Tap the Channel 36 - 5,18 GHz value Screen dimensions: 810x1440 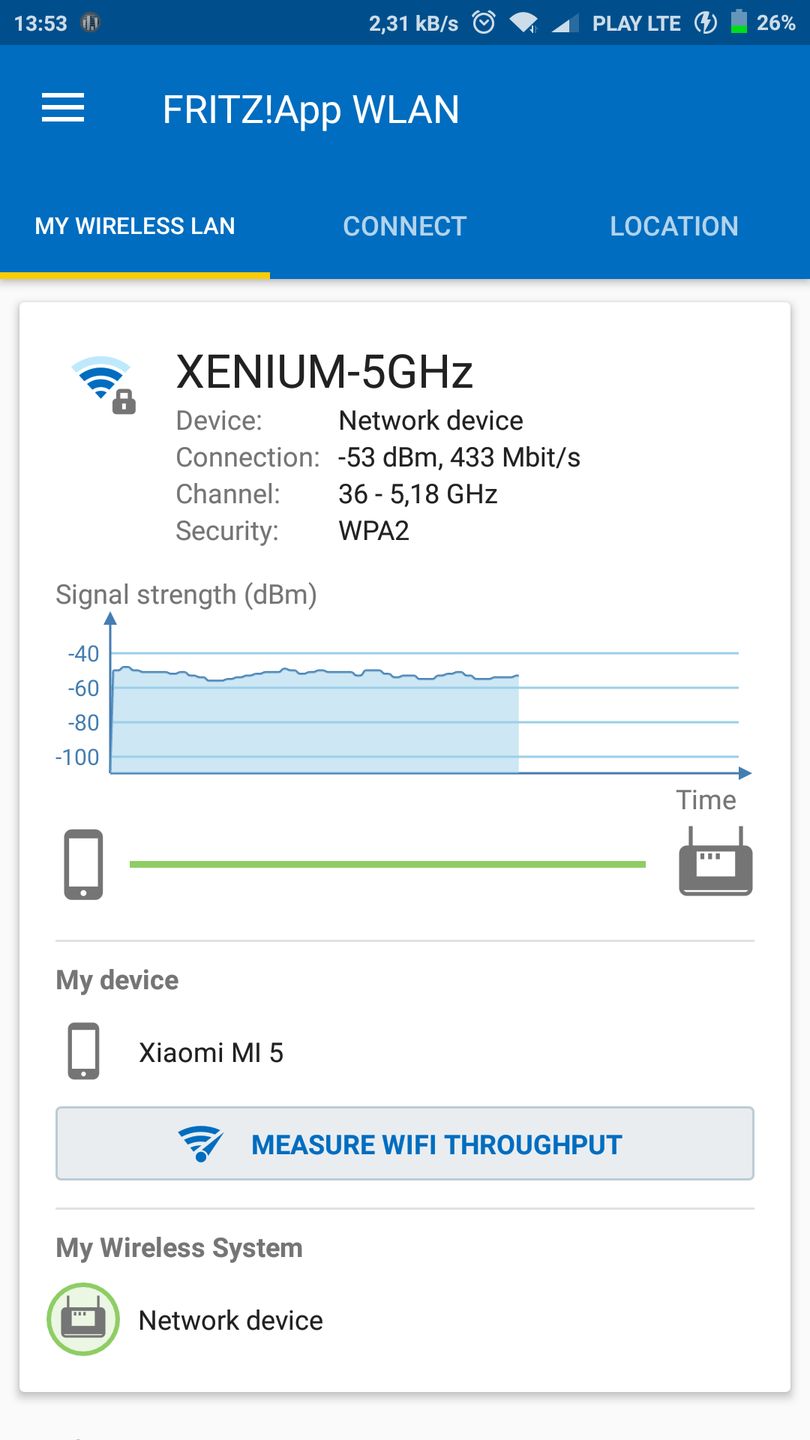pos(418,494)
